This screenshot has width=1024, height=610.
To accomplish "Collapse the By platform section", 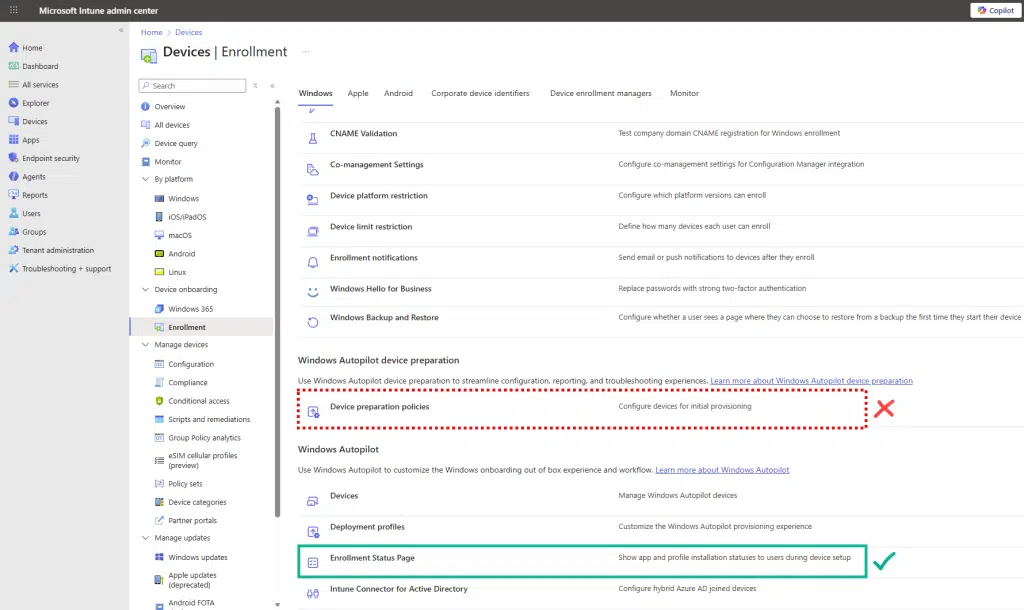I will (147, 180).
